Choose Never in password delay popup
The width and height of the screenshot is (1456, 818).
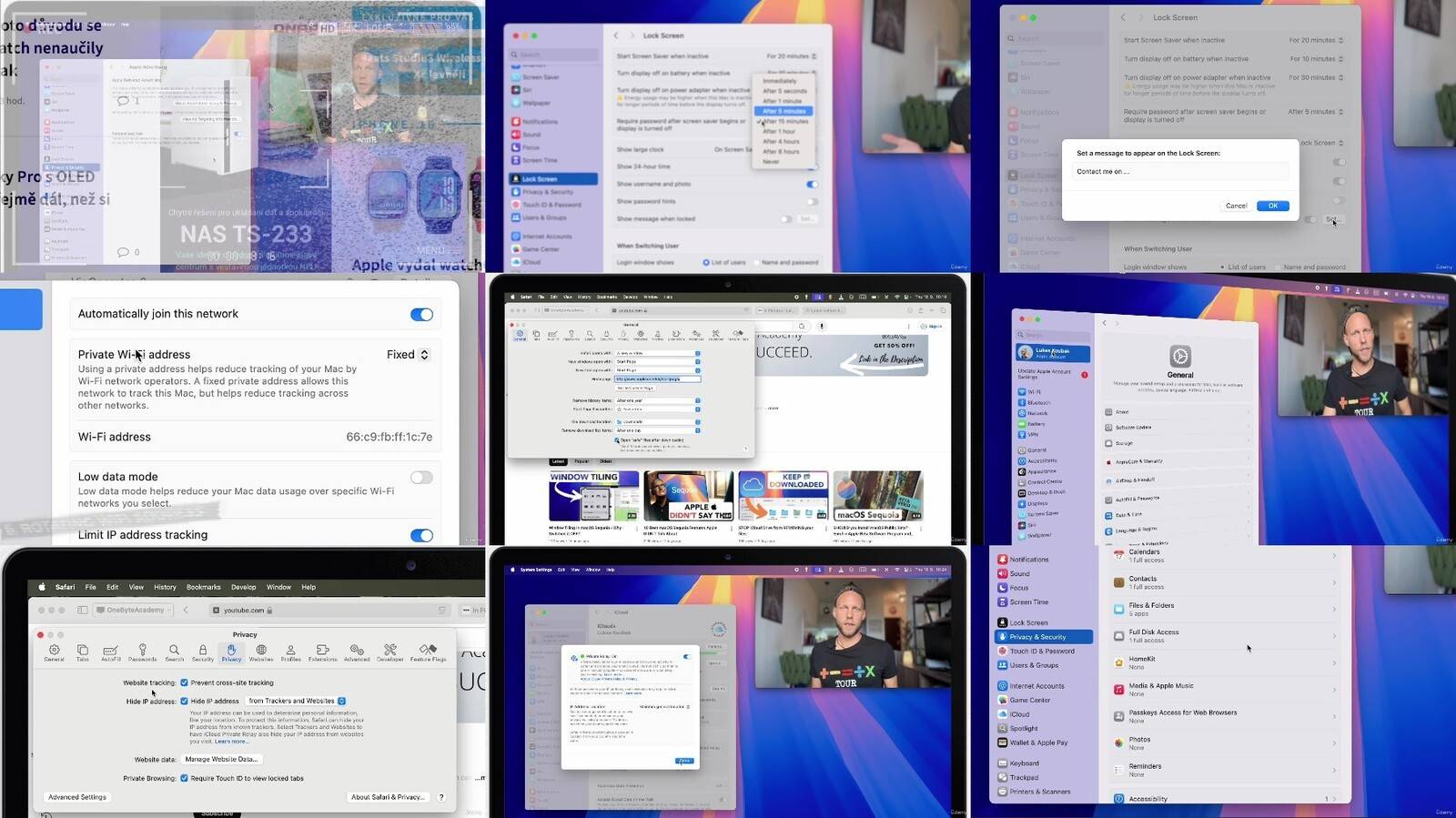coord(771,161)
